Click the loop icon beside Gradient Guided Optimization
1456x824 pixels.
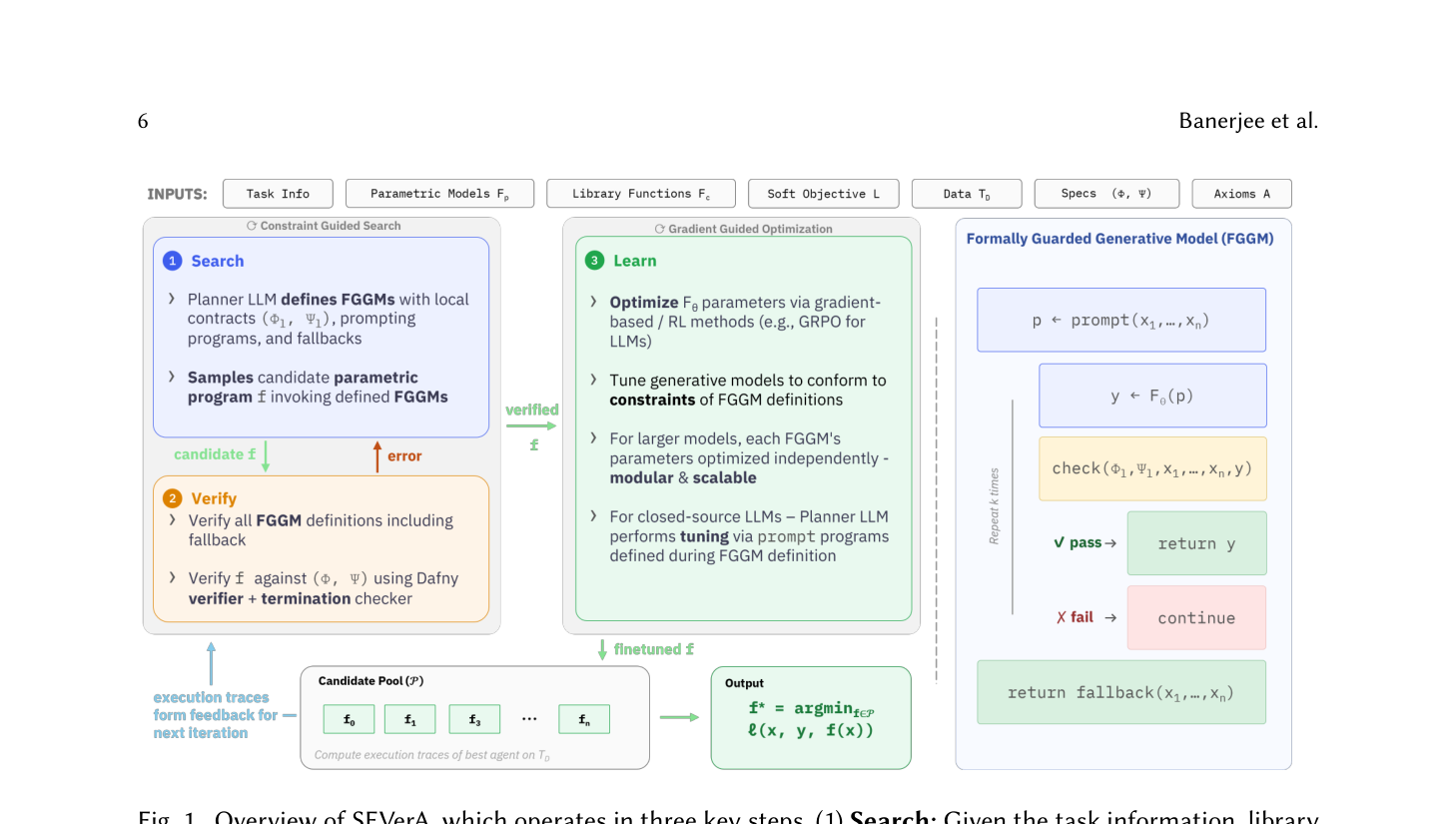pos(659,229)
